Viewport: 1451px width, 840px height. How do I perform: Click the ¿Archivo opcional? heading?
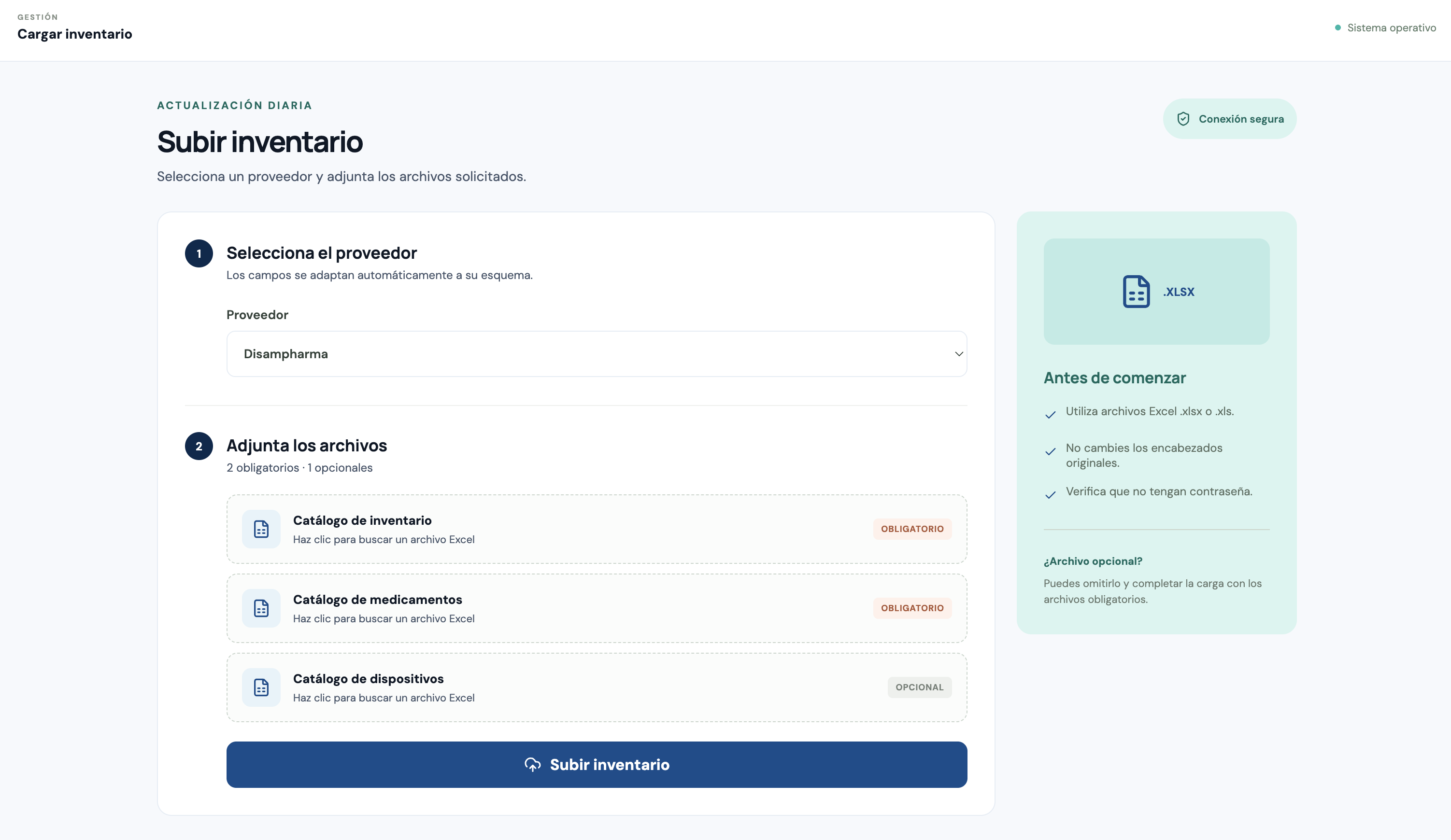coord(1093,561)
